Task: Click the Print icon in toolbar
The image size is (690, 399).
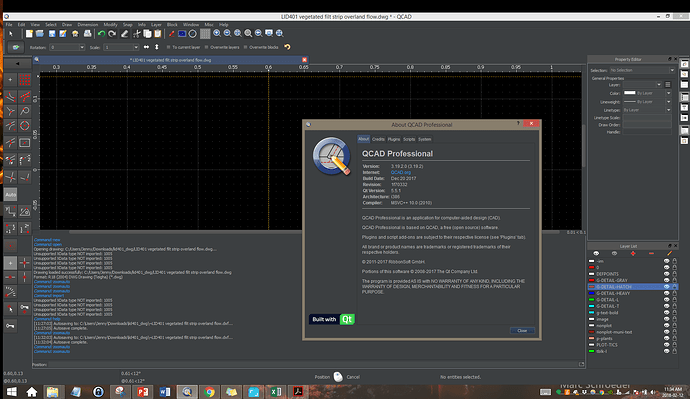Action: [x=88, y=33]
